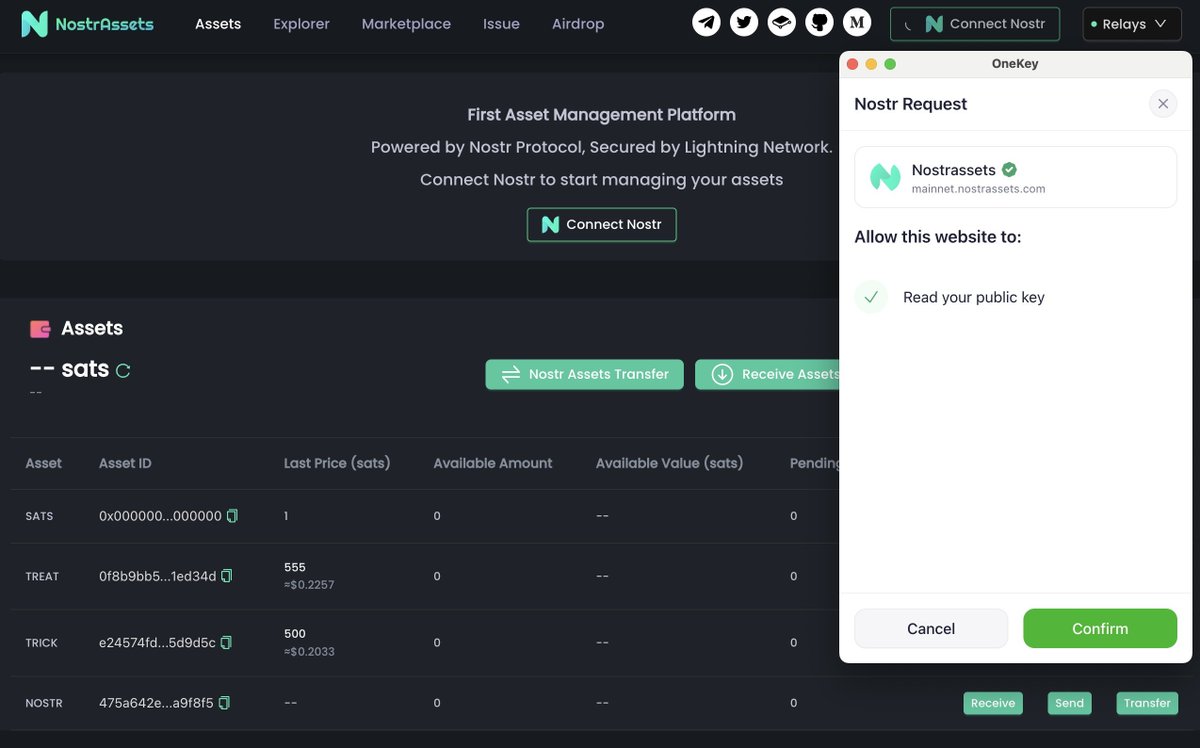Click the TREAT last price 555

pyautogui.click(x=295, y=567)
